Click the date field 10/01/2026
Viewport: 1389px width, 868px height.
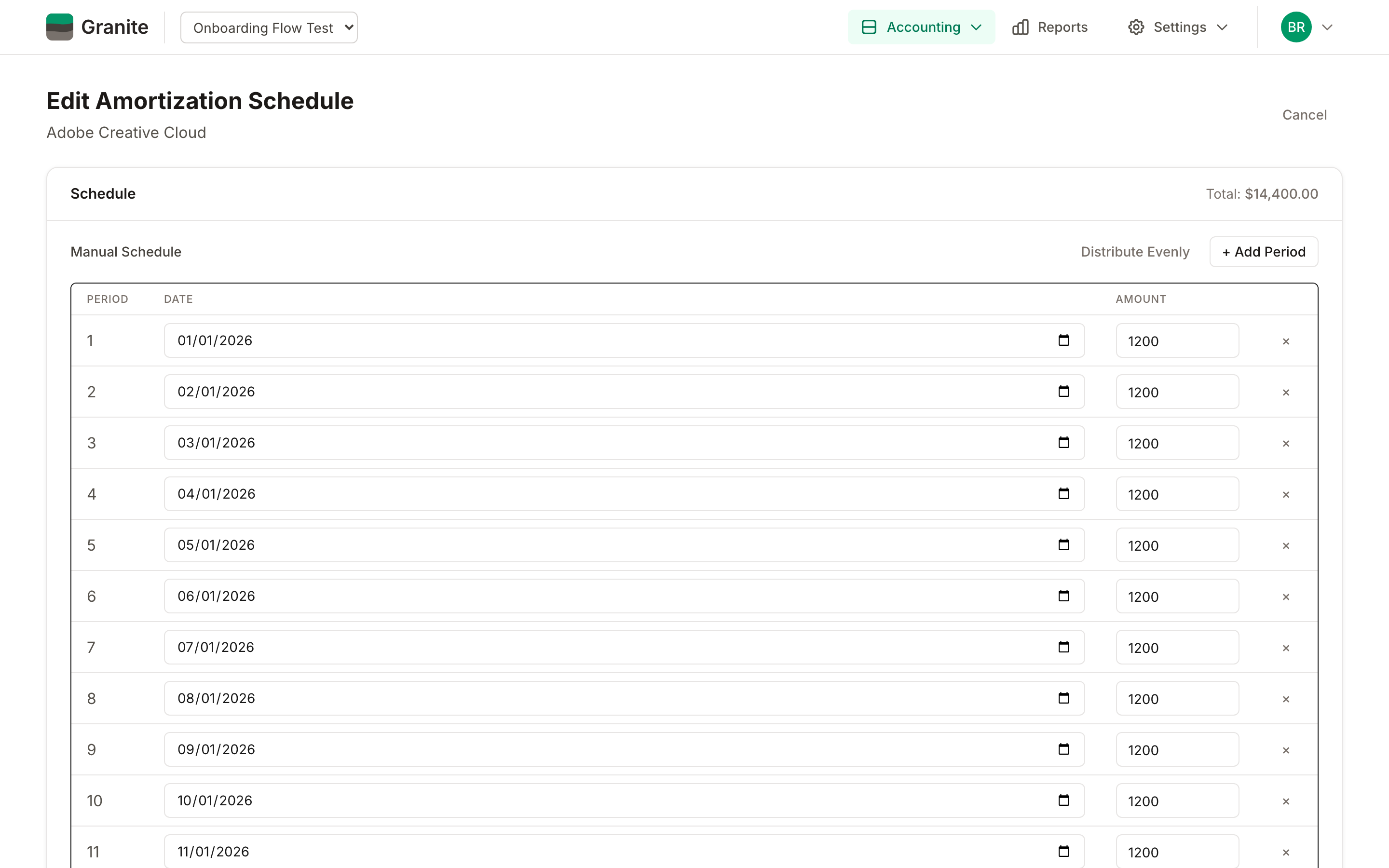[624, 800]
